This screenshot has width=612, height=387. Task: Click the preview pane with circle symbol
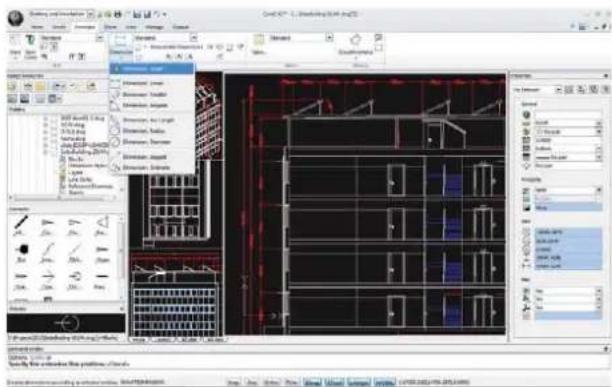coord(66,323)
